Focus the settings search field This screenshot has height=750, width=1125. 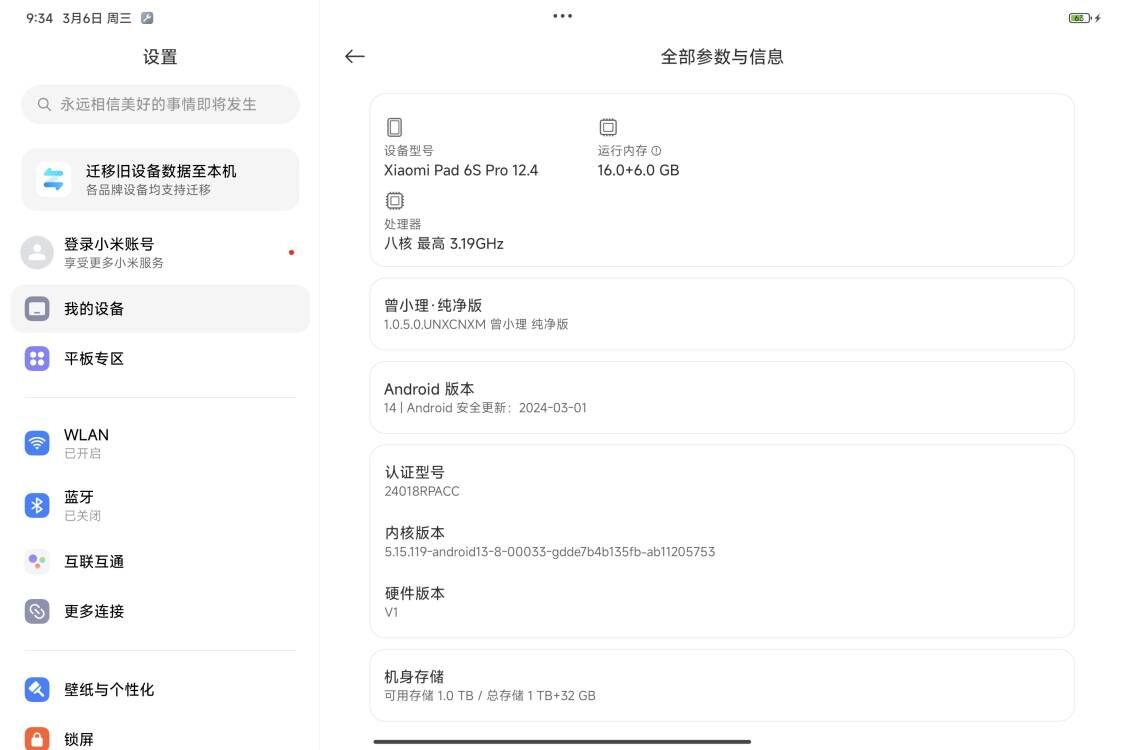[x=160, y=105]
